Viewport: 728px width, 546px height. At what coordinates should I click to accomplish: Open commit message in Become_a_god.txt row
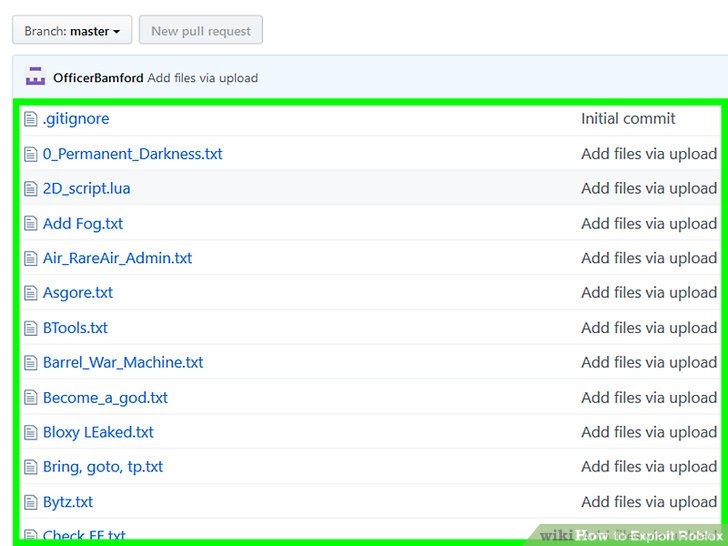coord(649,398)
